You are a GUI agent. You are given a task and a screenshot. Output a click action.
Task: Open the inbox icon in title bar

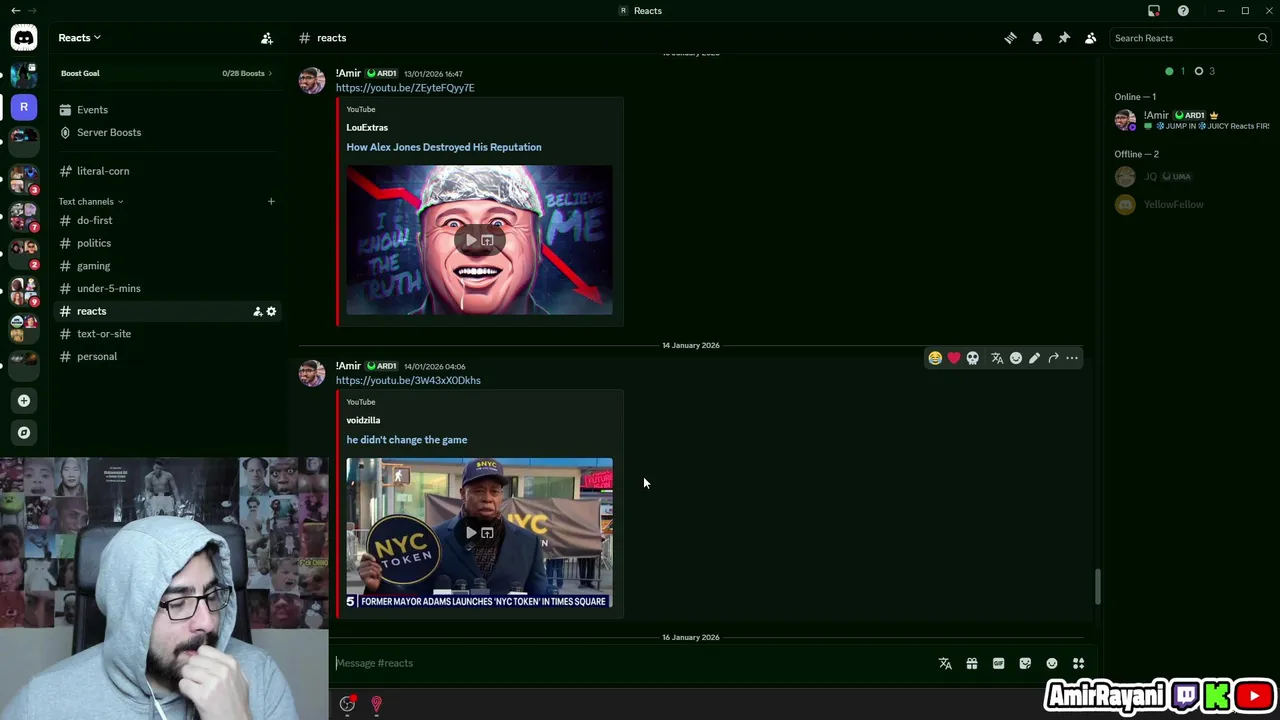pos(1154,11)
